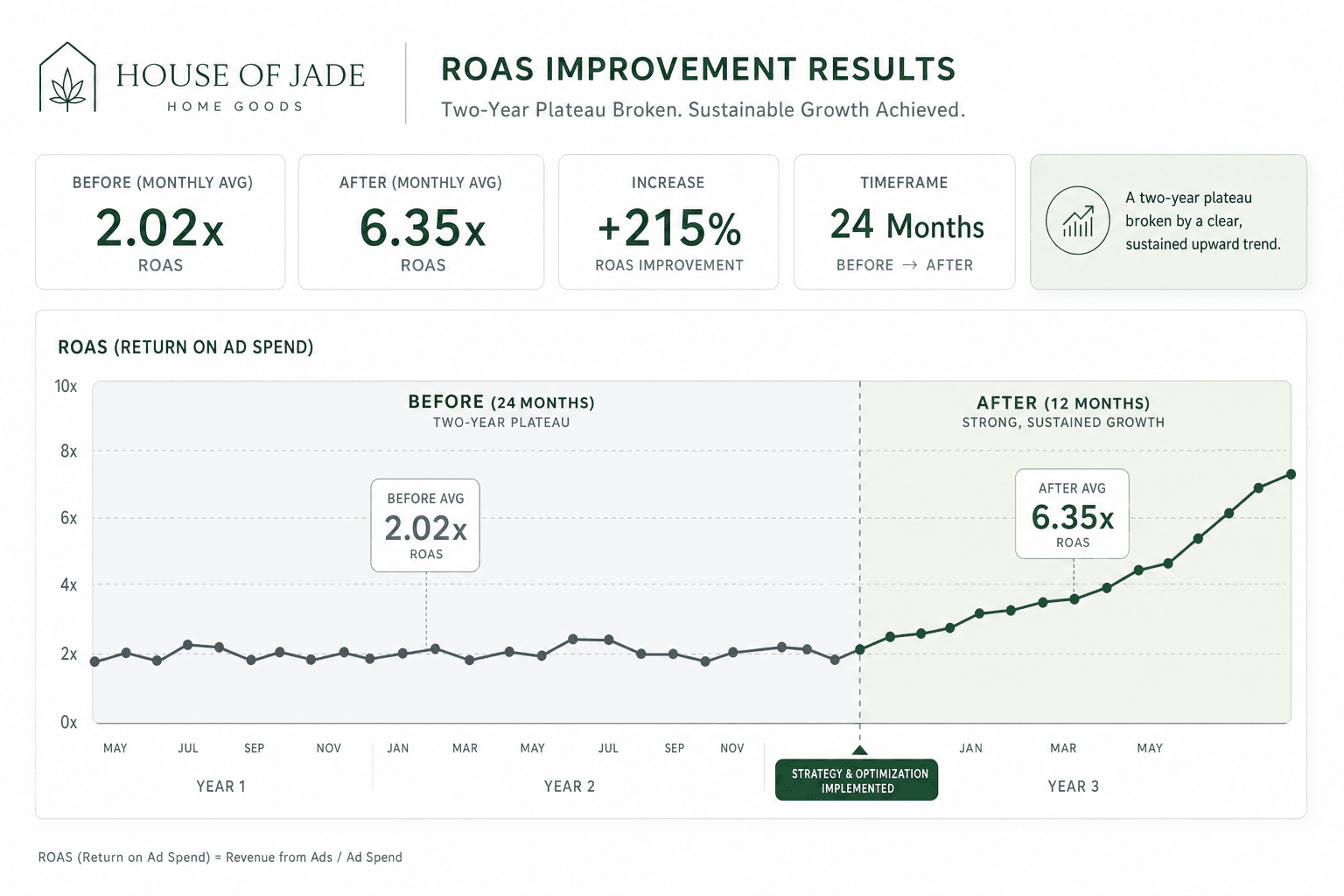Click the first data point in Year 1
This screenshot has height=896, width=1344.
tap(94, 661)
